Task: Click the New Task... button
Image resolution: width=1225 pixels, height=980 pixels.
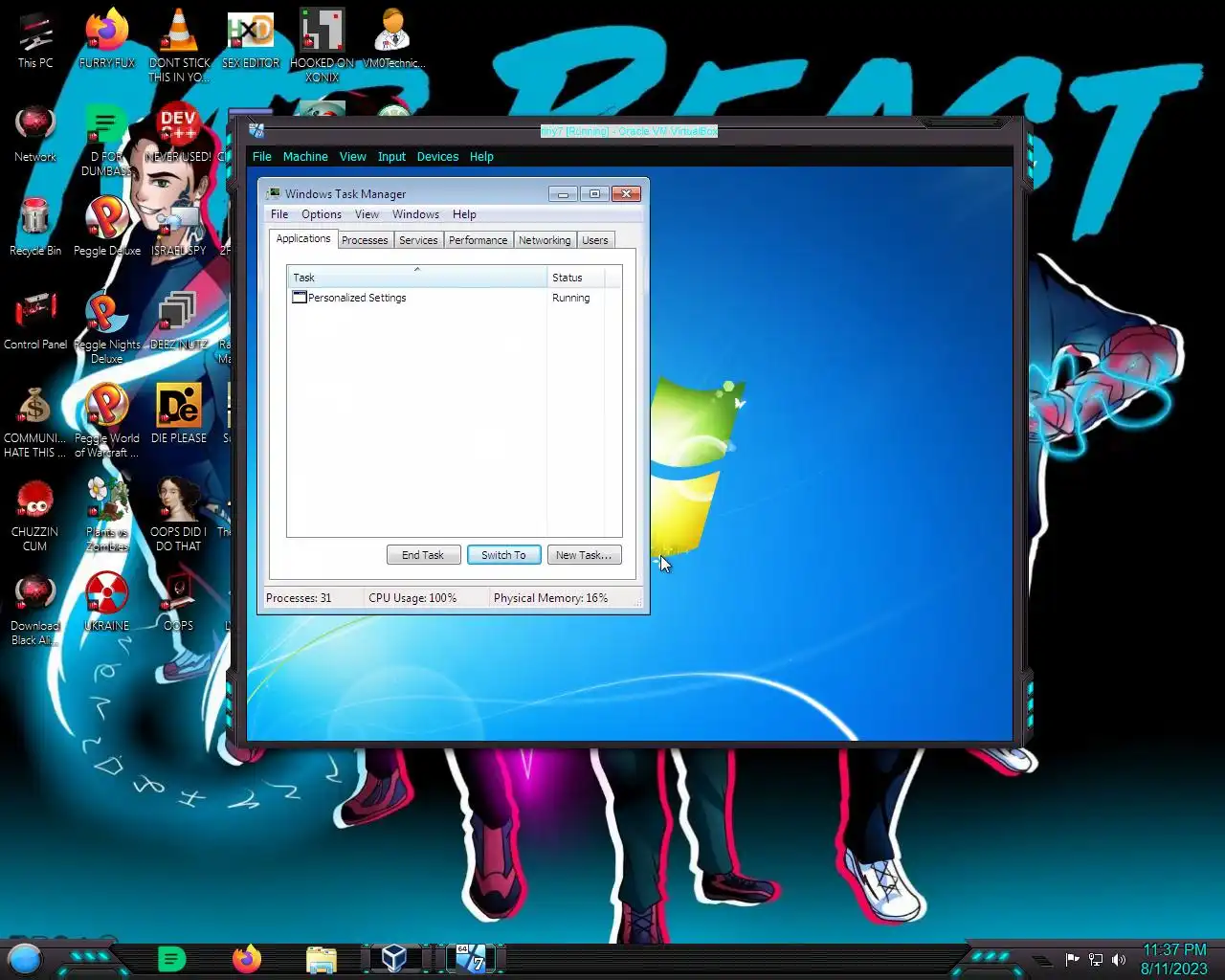Action: (x=584, y=555)
